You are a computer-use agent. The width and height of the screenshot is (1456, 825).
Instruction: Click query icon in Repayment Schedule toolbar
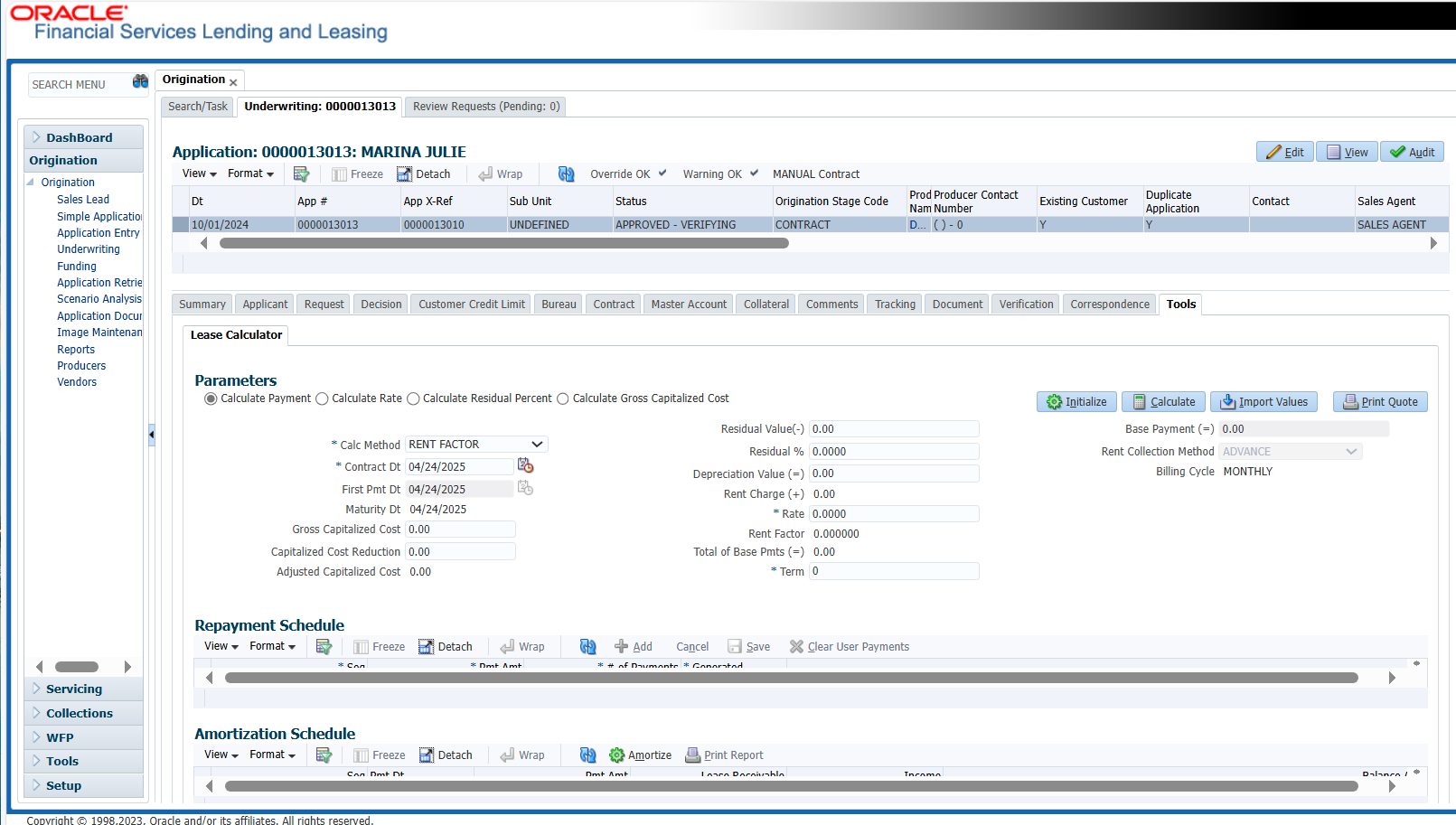coord(324,646)
